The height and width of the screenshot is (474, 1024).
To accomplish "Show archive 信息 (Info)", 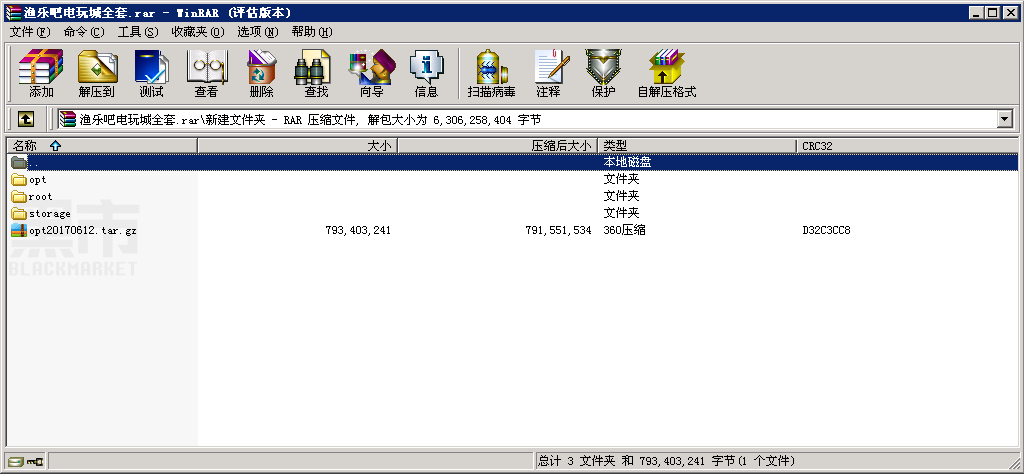I will [426, 73].
